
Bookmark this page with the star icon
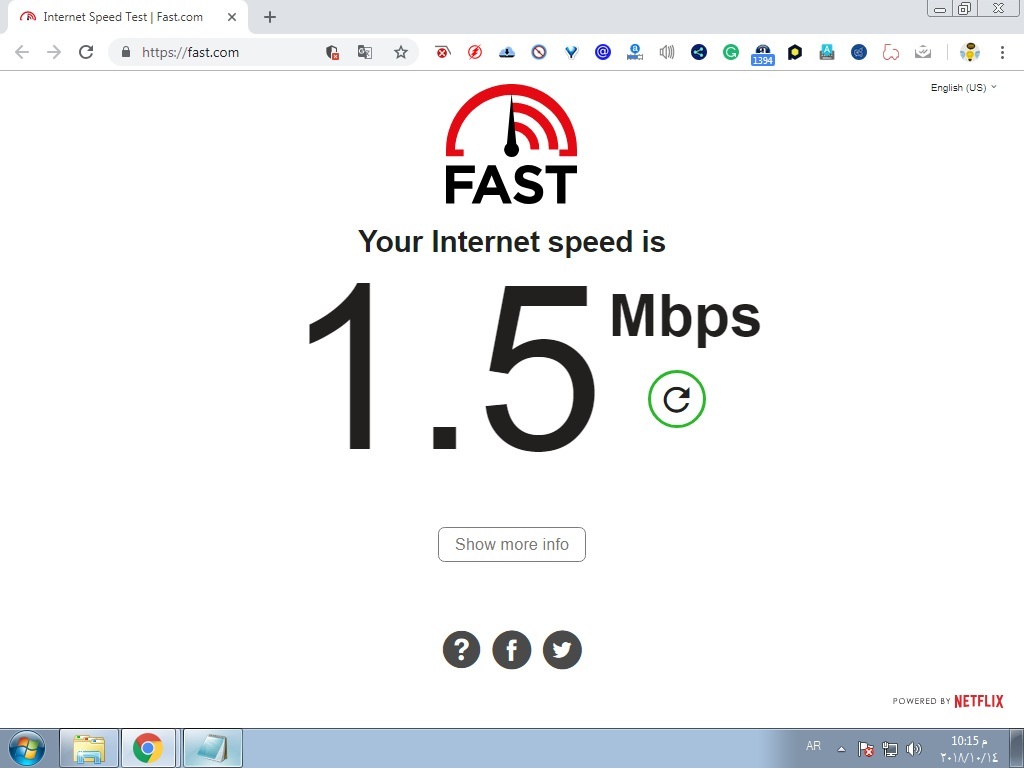pos(400,52)
